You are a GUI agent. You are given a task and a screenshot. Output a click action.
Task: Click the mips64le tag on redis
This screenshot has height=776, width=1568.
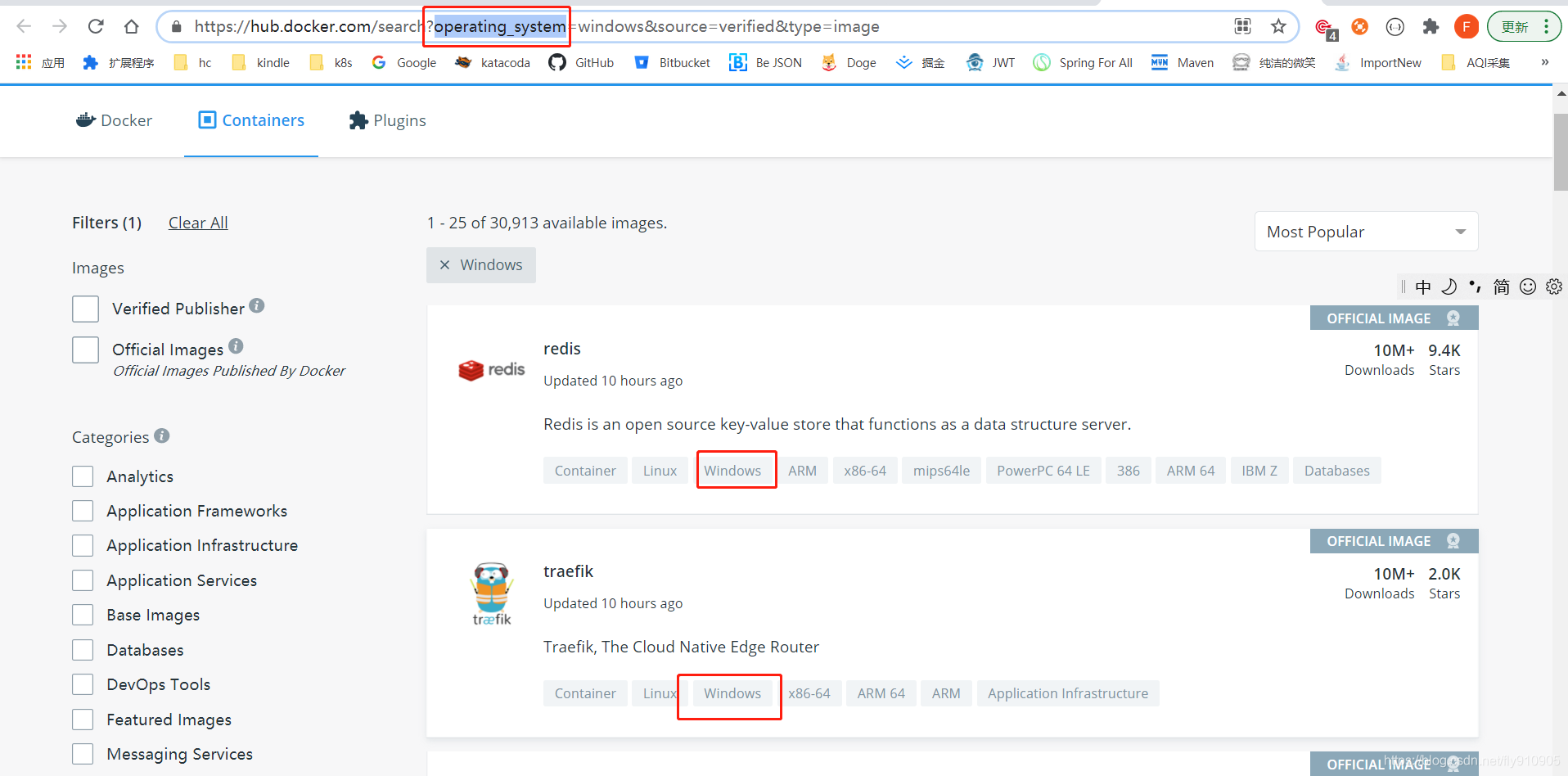click(x=941, y=471)
